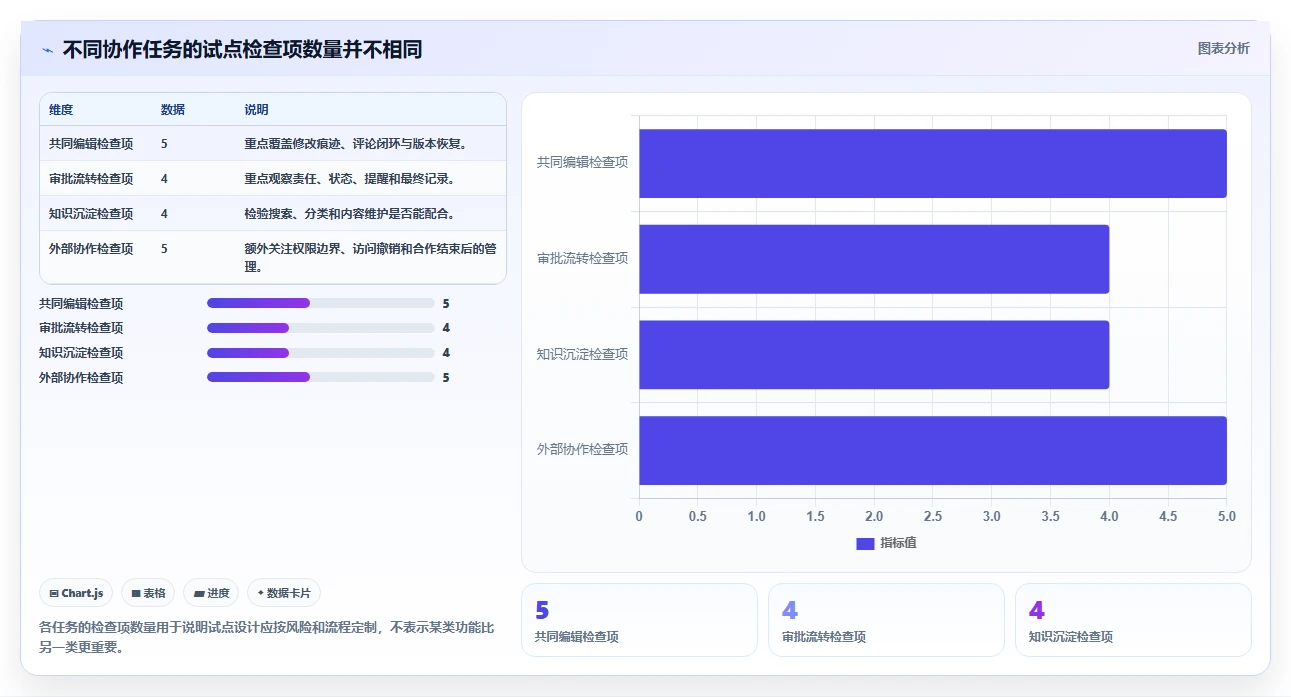This screenshot has width=1291, height=697.
Task: Select table row 审批流转检查项
Action: pyautogui.click(x=273, y=179)
